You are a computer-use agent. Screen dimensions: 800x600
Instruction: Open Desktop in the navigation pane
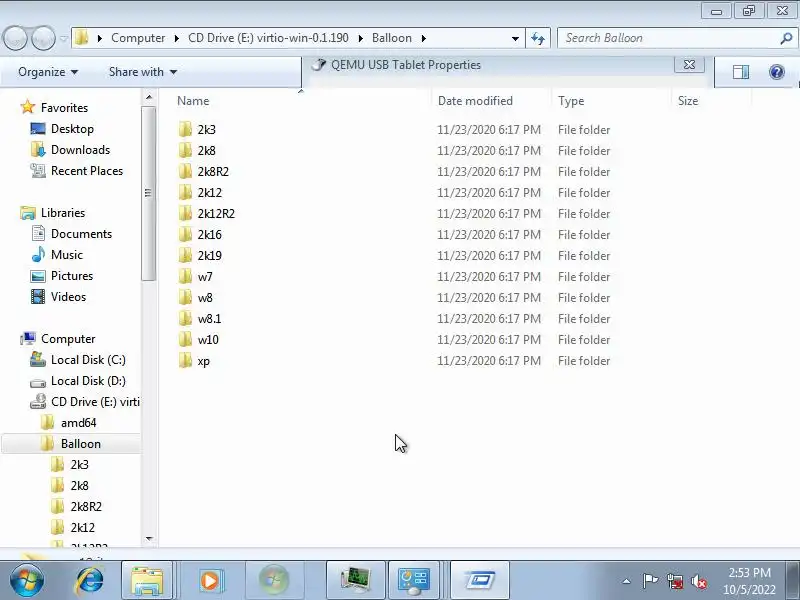click(x=62, y=129)
